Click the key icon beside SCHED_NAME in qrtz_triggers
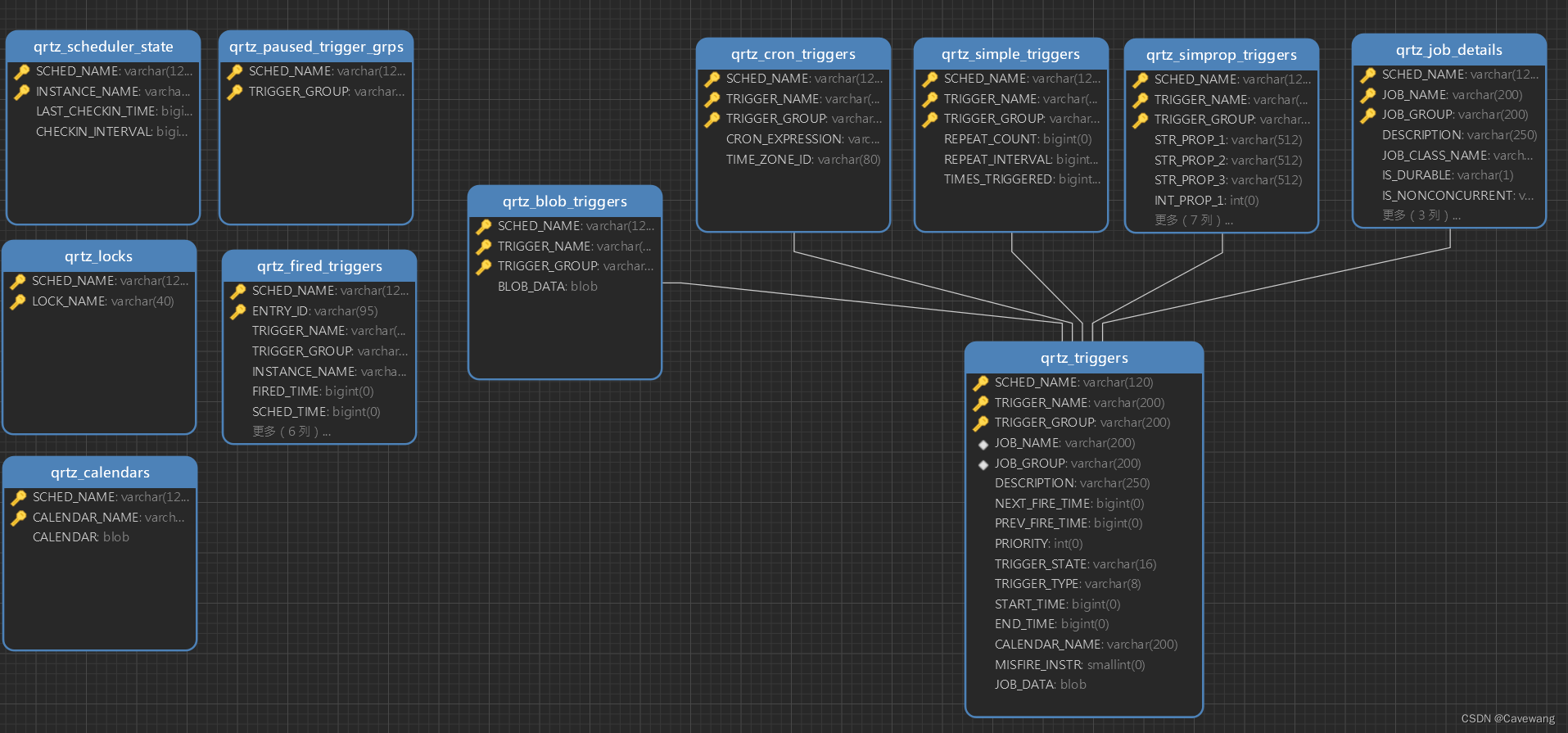 tap(980, 382)
